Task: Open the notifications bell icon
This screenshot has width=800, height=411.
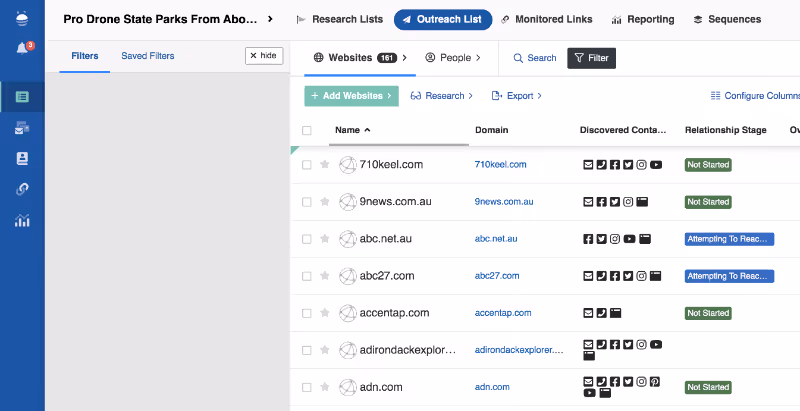Action: (x=22, y=48)
